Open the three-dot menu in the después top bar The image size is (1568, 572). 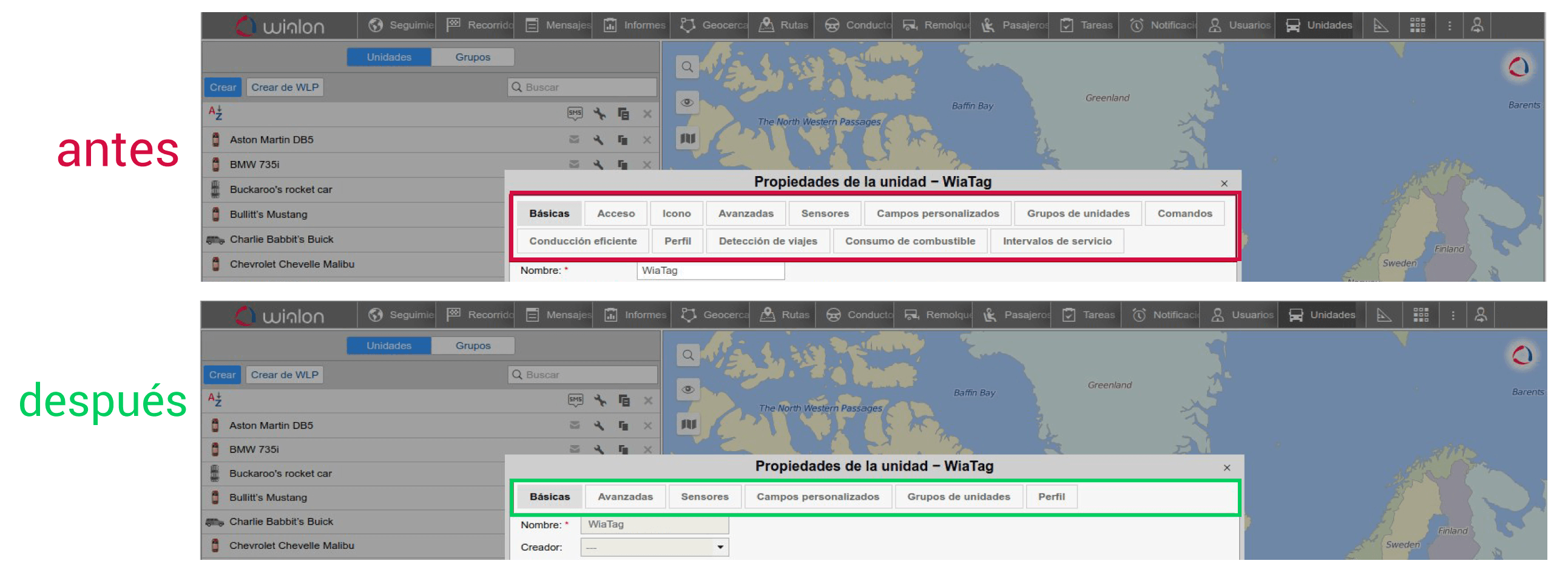pyautogui.click(x=1452, y=315)
